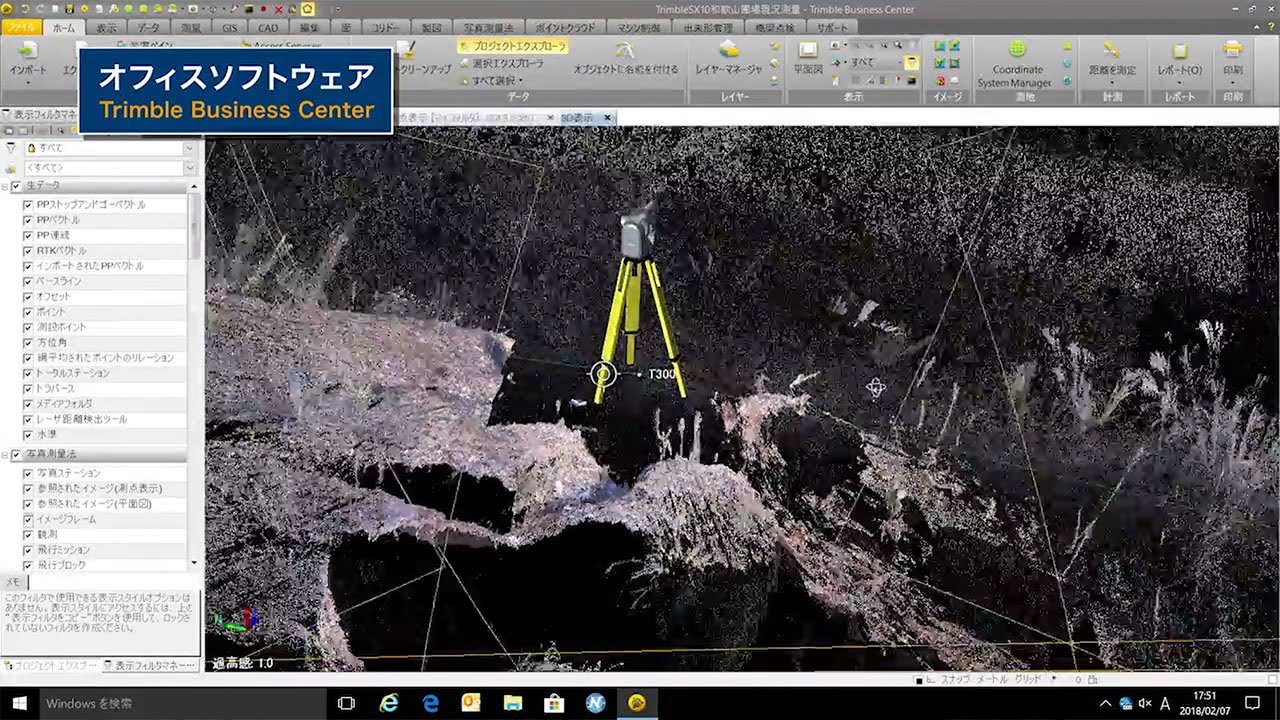
Task: Close the 3D表示 view tab
Action: click(x=607, y=118)
